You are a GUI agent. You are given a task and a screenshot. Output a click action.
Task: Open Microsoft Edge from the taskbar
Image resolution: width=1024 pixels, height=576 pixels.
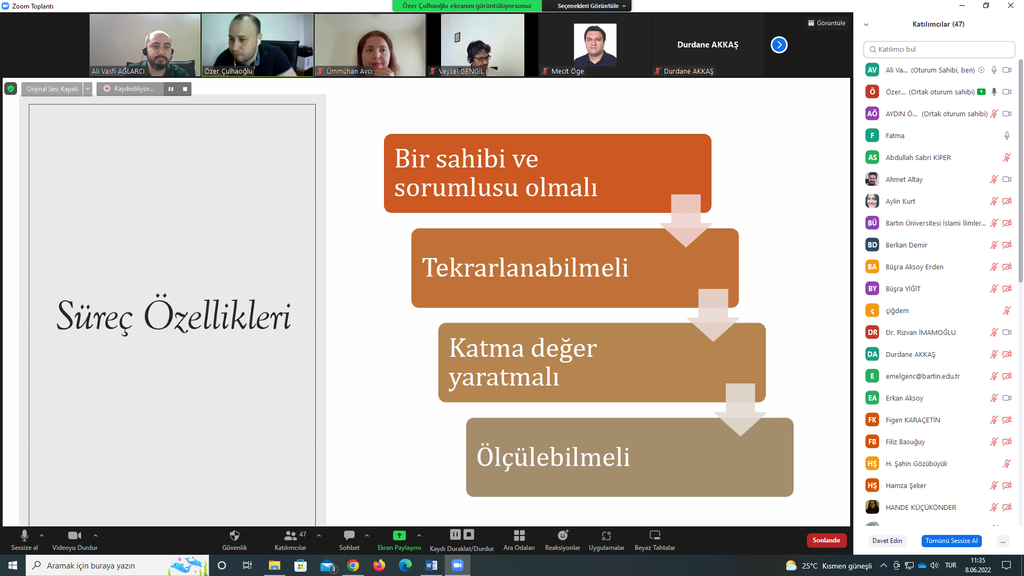click(405, 566)
